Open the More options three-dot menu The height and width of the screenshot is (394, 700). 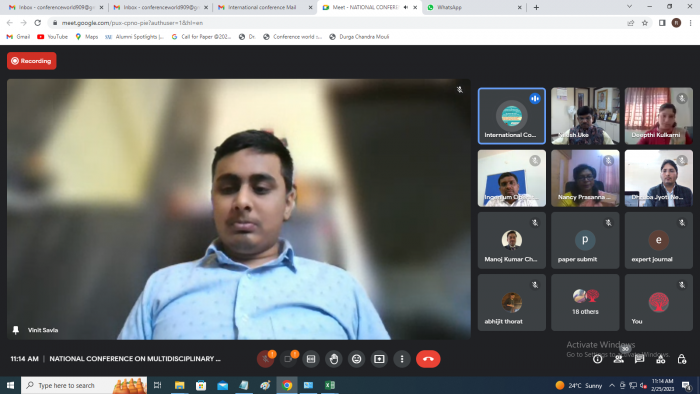[402, 359]
